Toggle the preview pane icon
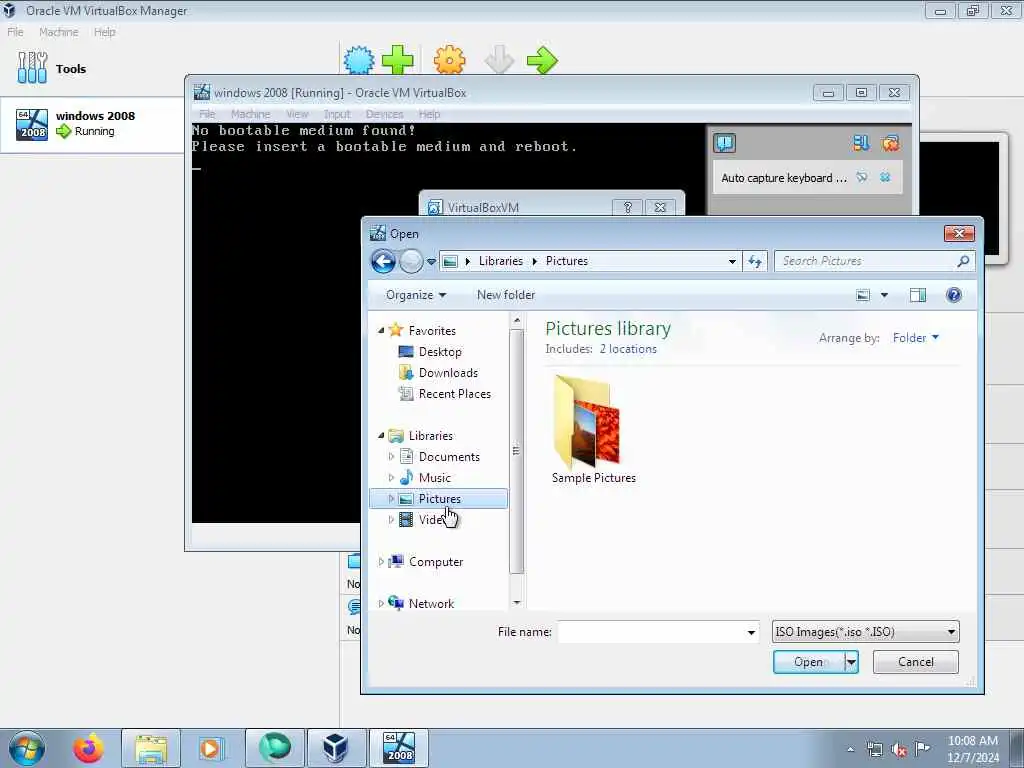 click(x=918, y=295)
